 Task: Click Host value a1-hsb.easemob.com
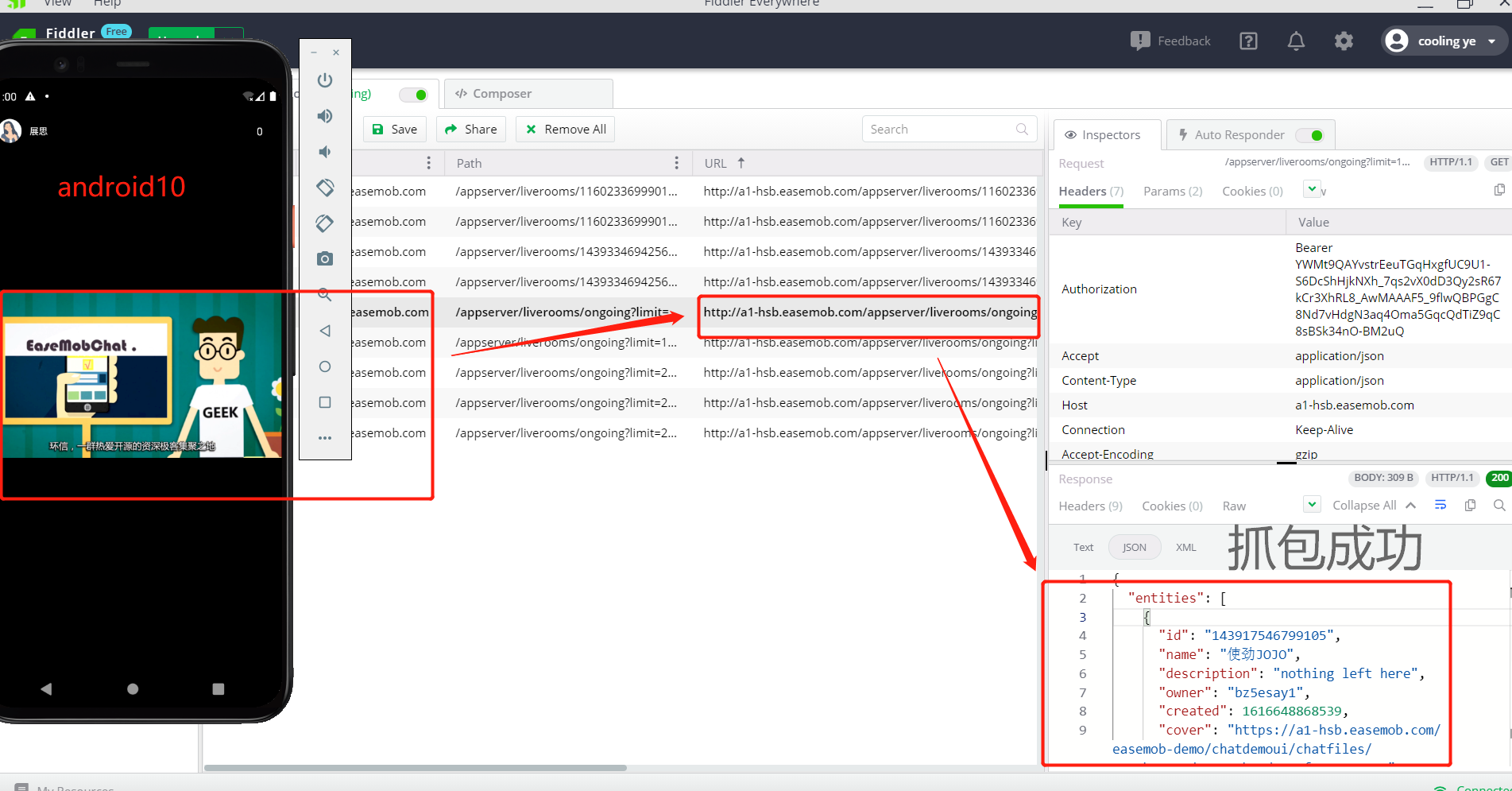click(x=1355, y=405)
